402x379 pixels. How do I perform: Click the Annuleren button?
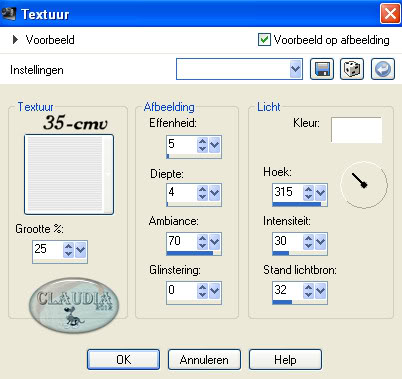point(204,360)
